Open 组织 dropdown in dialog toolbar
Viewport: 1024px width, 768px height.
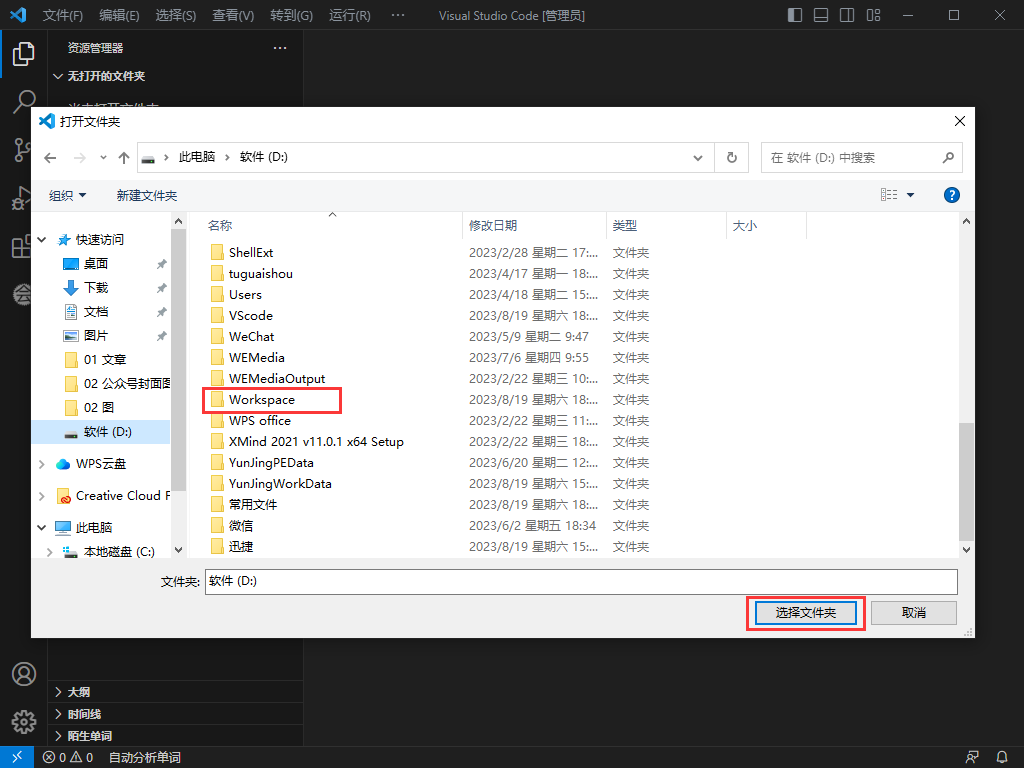(x=67, y=195)
